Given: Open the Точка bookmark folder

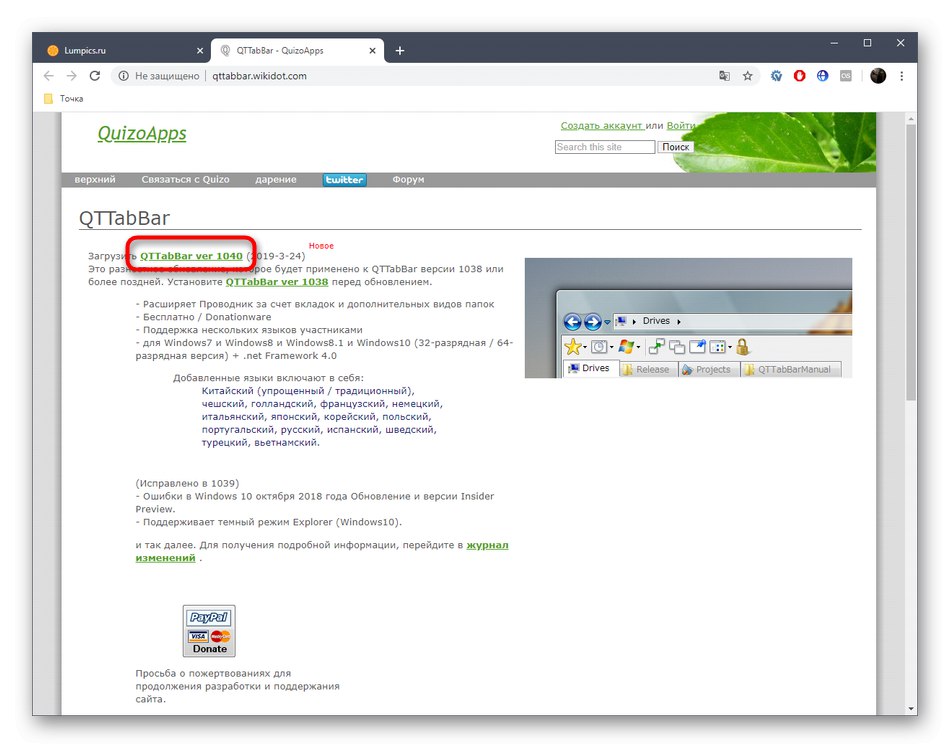Looking at the screenshot, I should tap(64, 99).
